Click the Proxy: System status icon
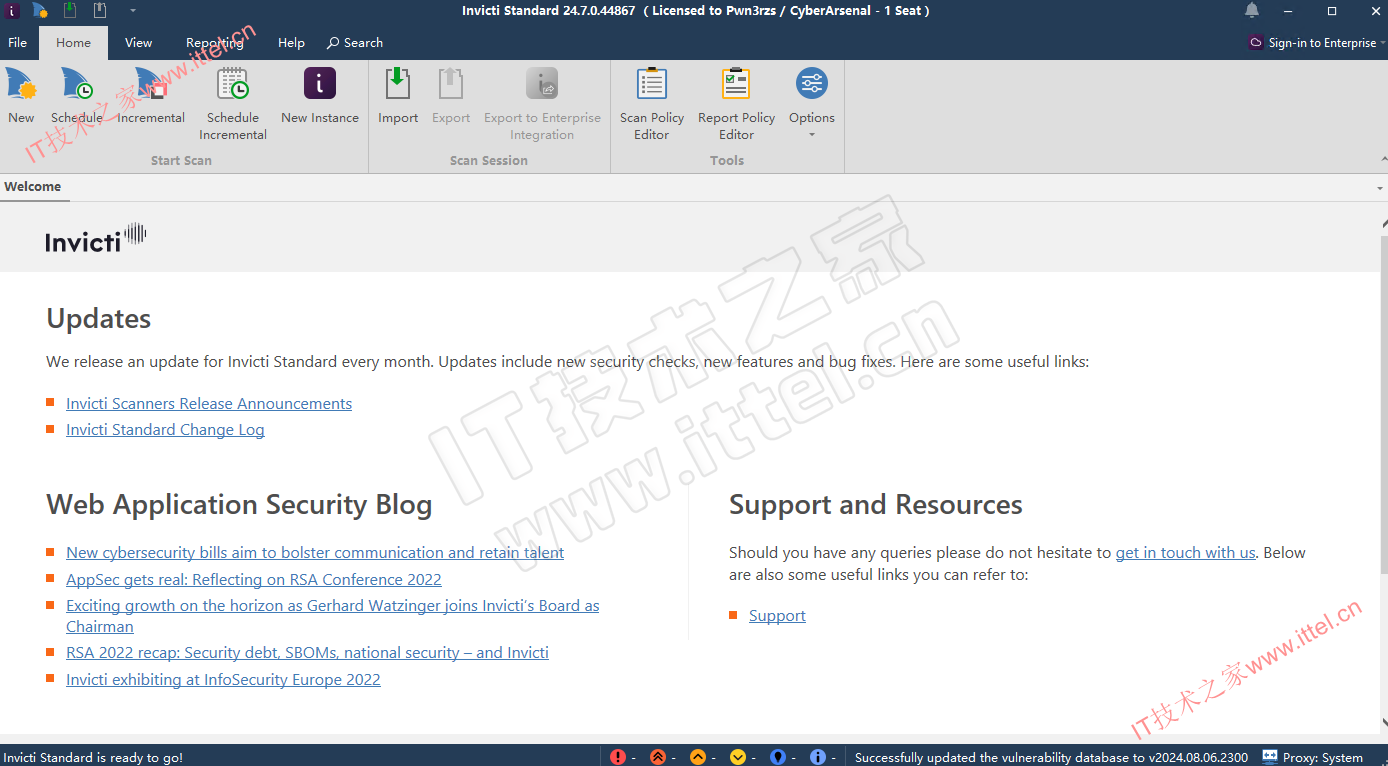1388x766 pixels. tap(1270, 757)
